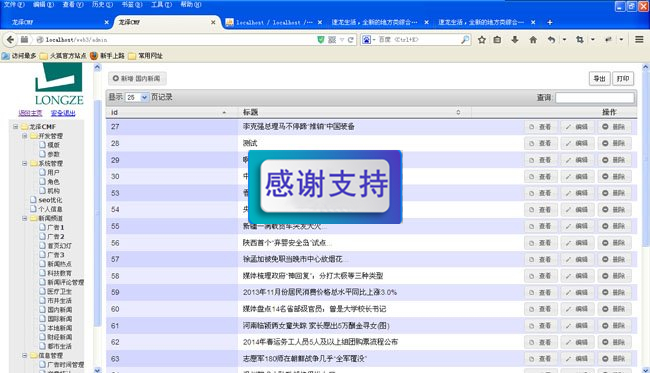Click the search magnifier in the Baidu box
The image size is (650, 373).
(465, 40)
